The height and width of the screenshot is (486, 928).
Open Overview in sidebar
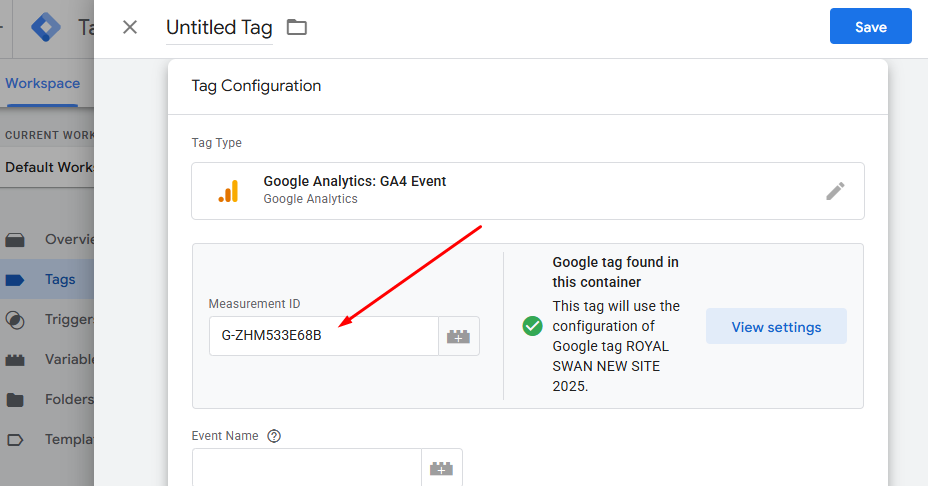click(x=47, y=239)
